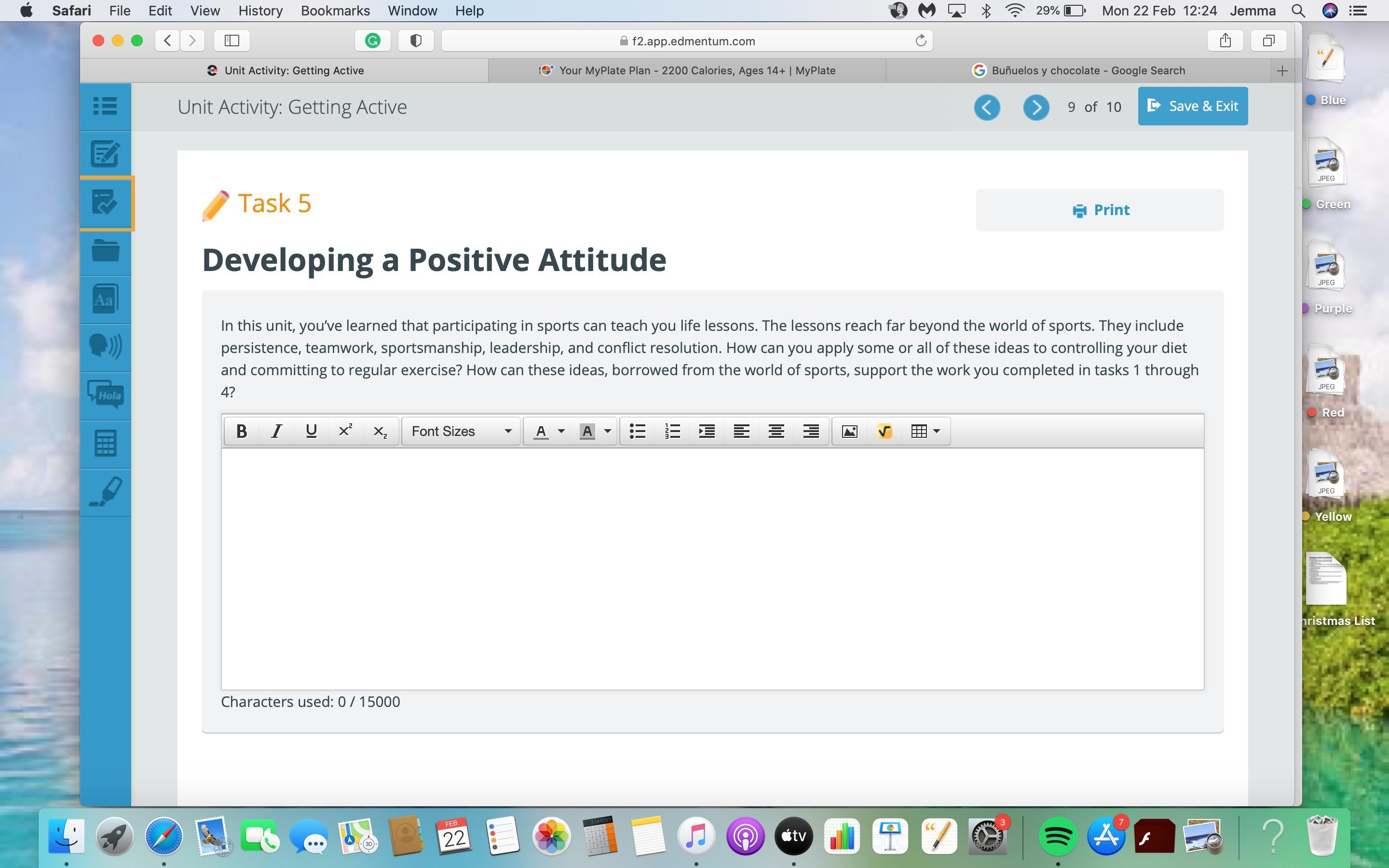Open the text-to-speech sidebar tool

point(106,347)
